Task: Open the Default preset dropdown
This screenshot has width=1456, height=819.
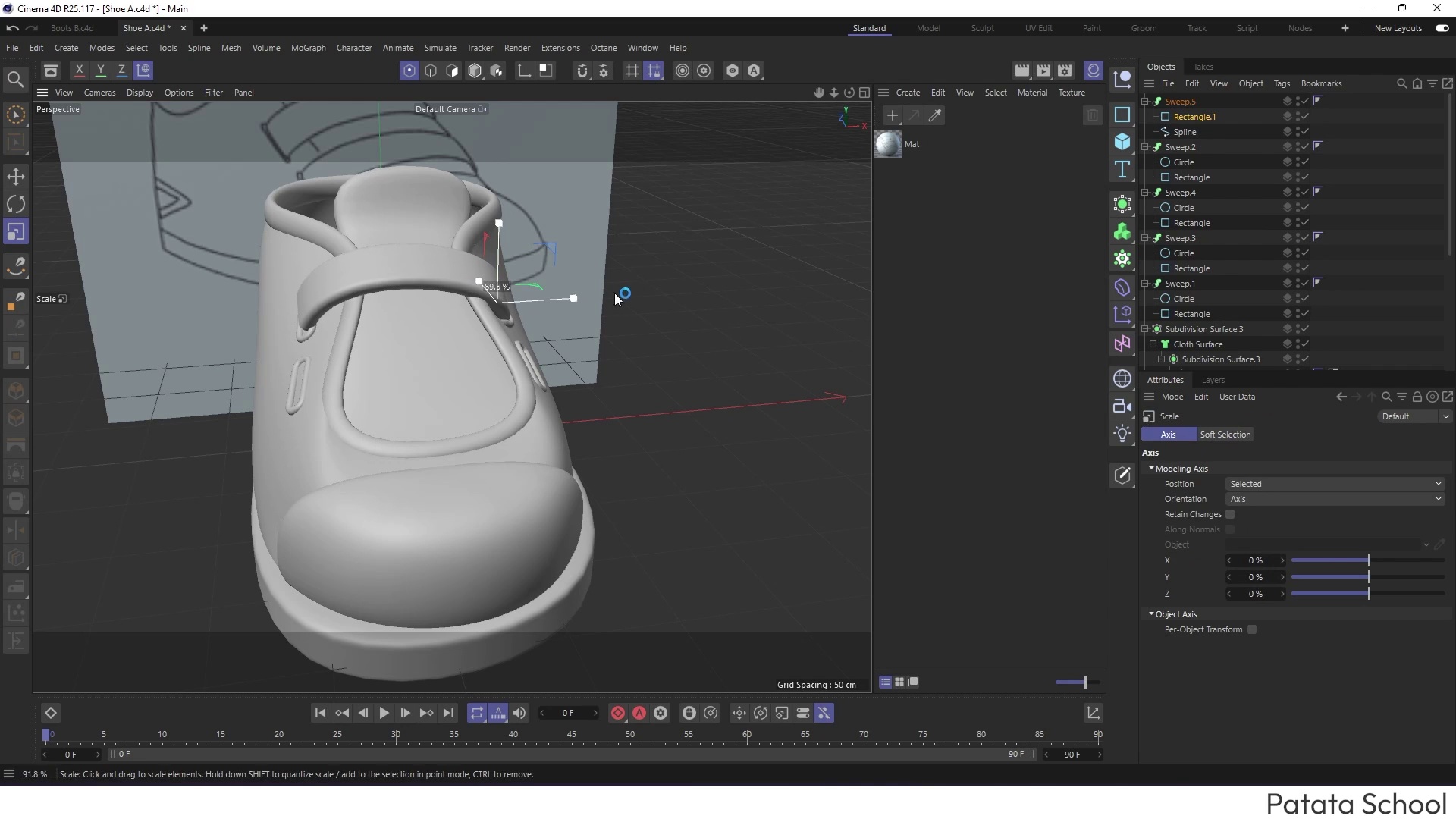Action: click(x=1414, y=416)
